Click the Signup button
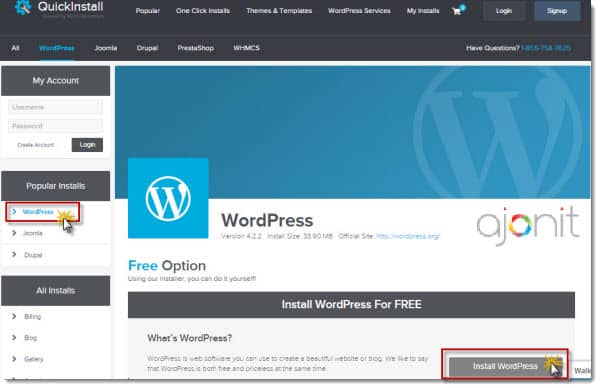 click(557, 11)
